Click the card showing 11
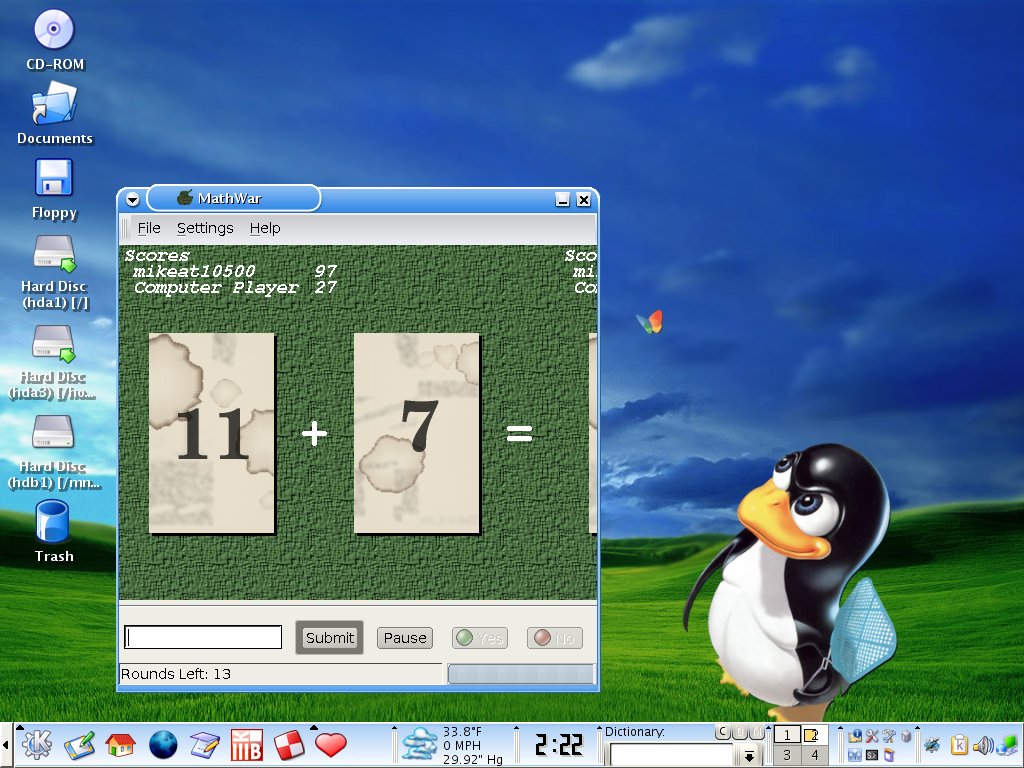 [212, 433]
